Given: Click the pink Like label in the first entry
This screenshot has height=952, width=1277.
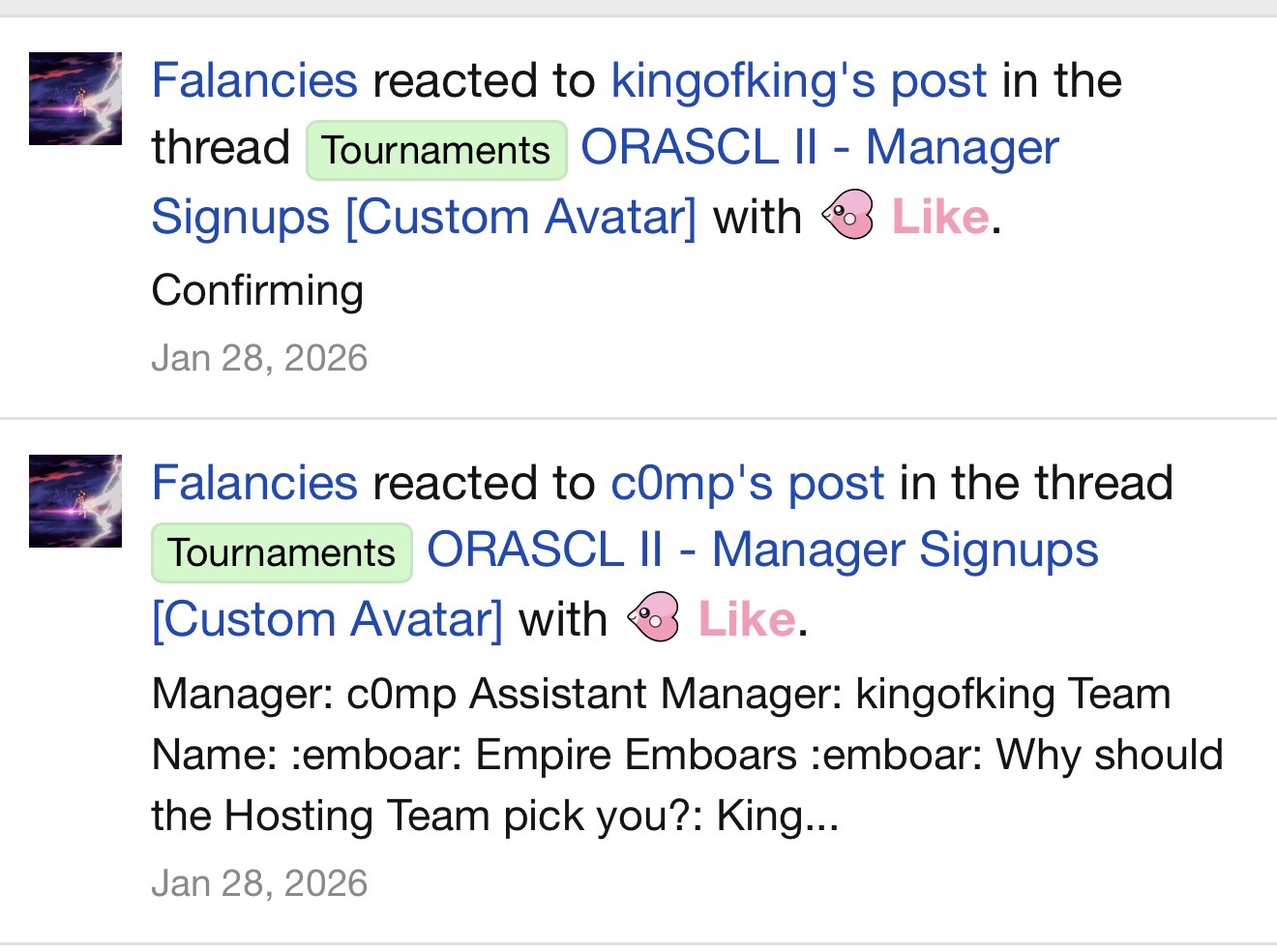Looking at the screenshot, I should (939, 217).
